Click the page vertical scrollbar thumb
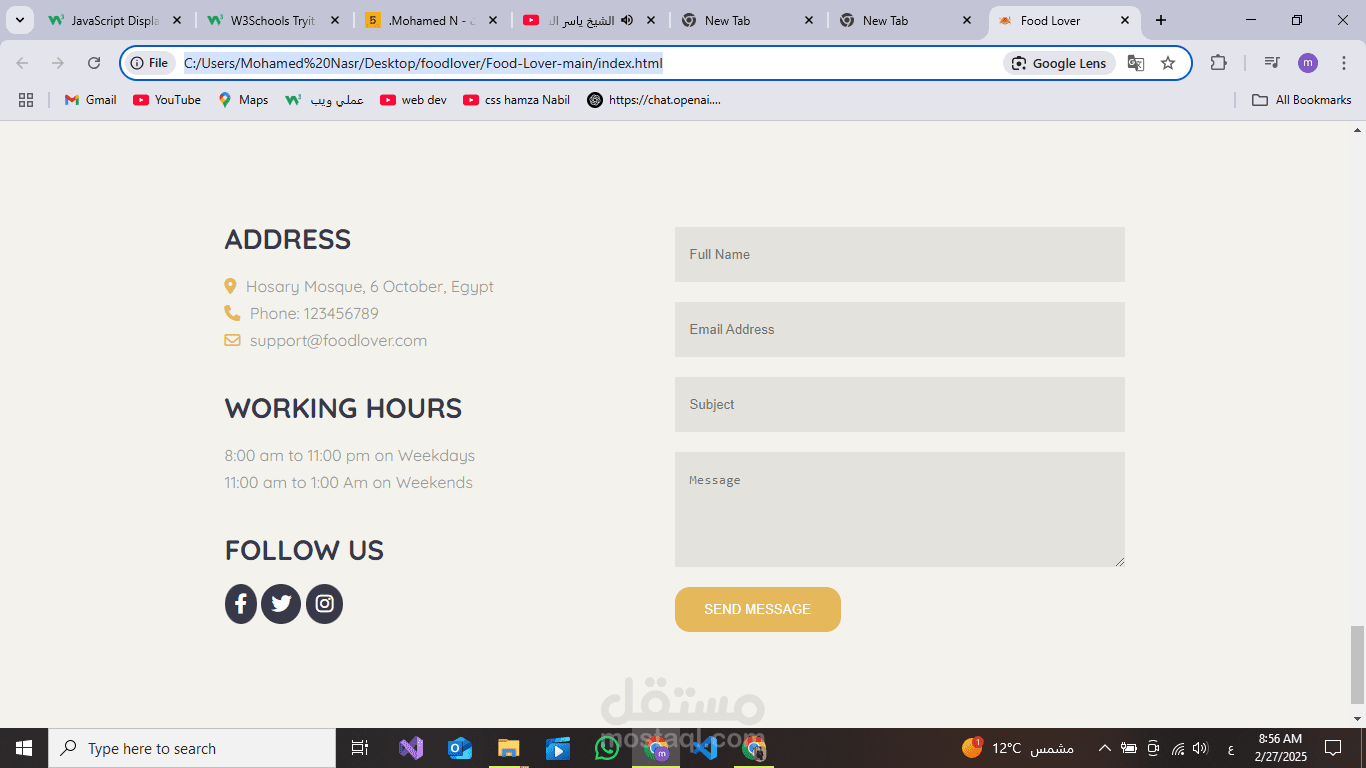The image size is (1366, 768). click(x=1357, y=665)
